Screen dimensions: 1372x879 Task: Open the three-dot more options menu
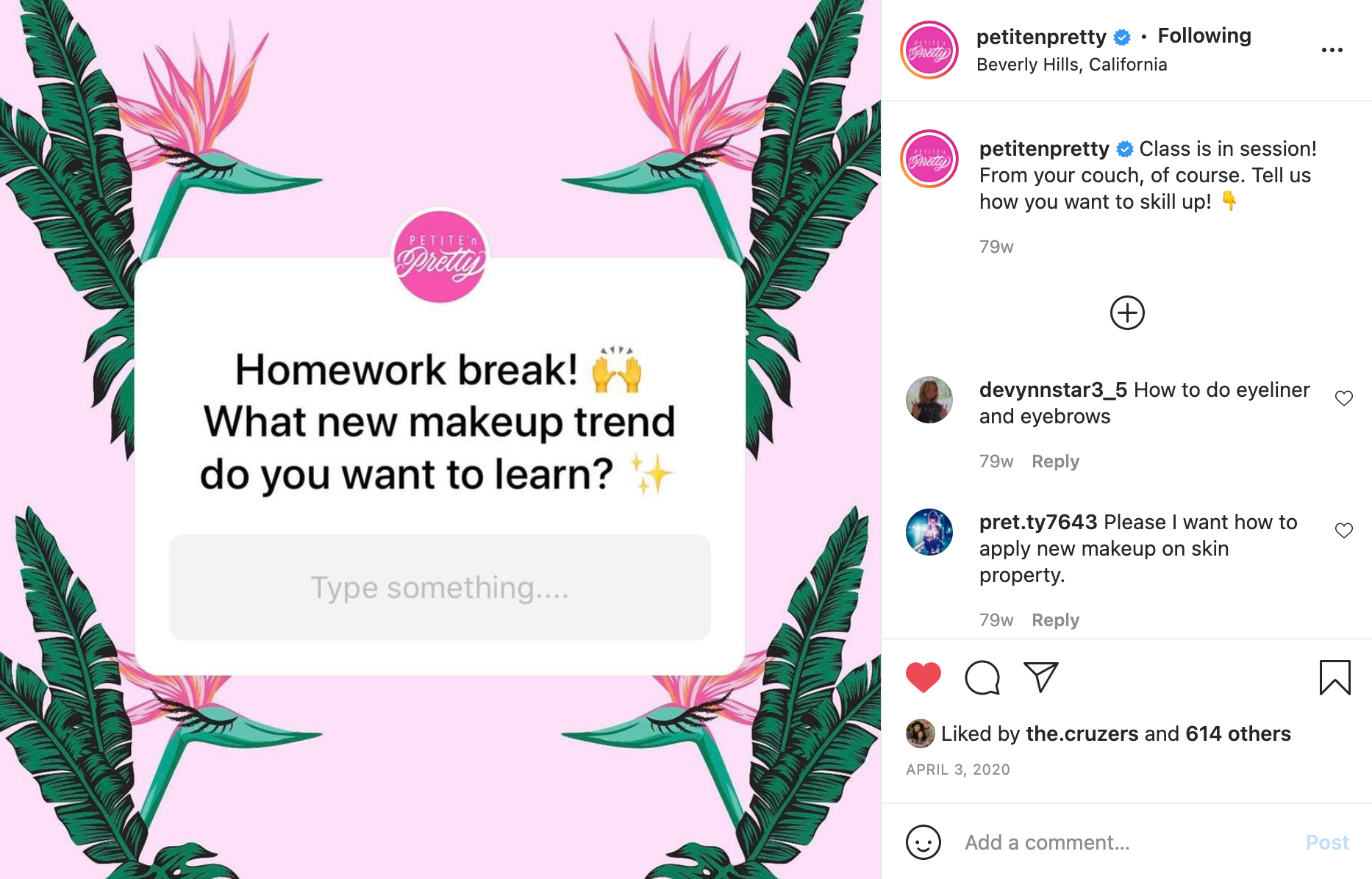(1332, 50)
